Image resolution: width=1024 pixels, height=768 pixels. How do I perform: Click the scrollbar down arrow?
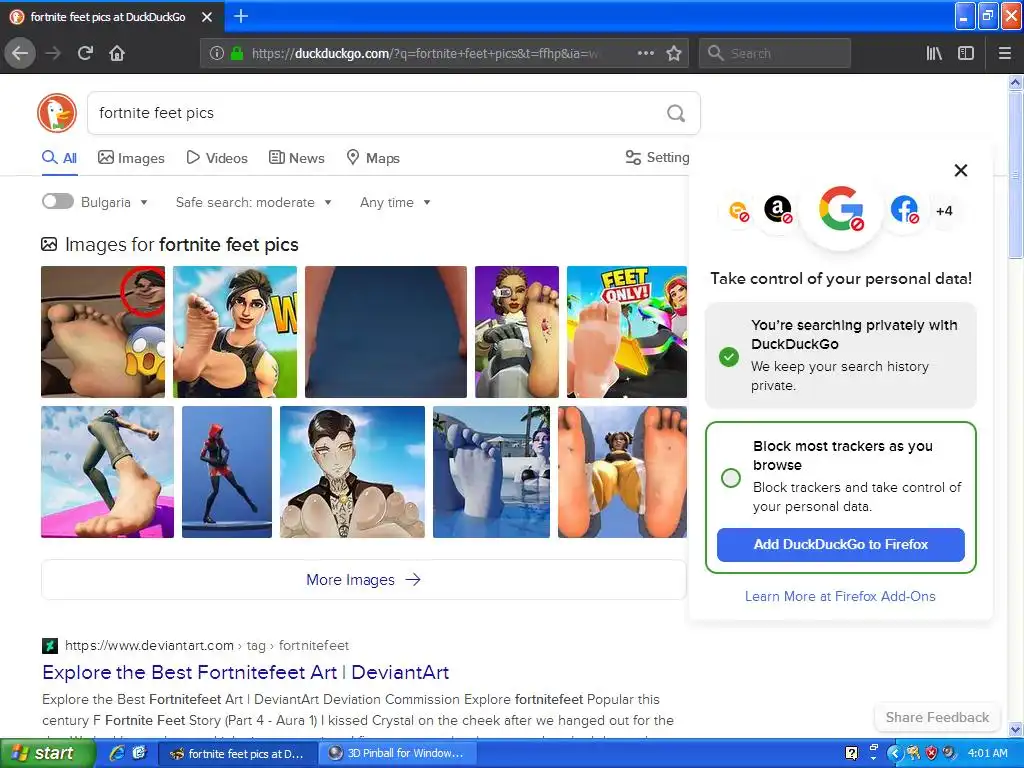[1015, 729]
